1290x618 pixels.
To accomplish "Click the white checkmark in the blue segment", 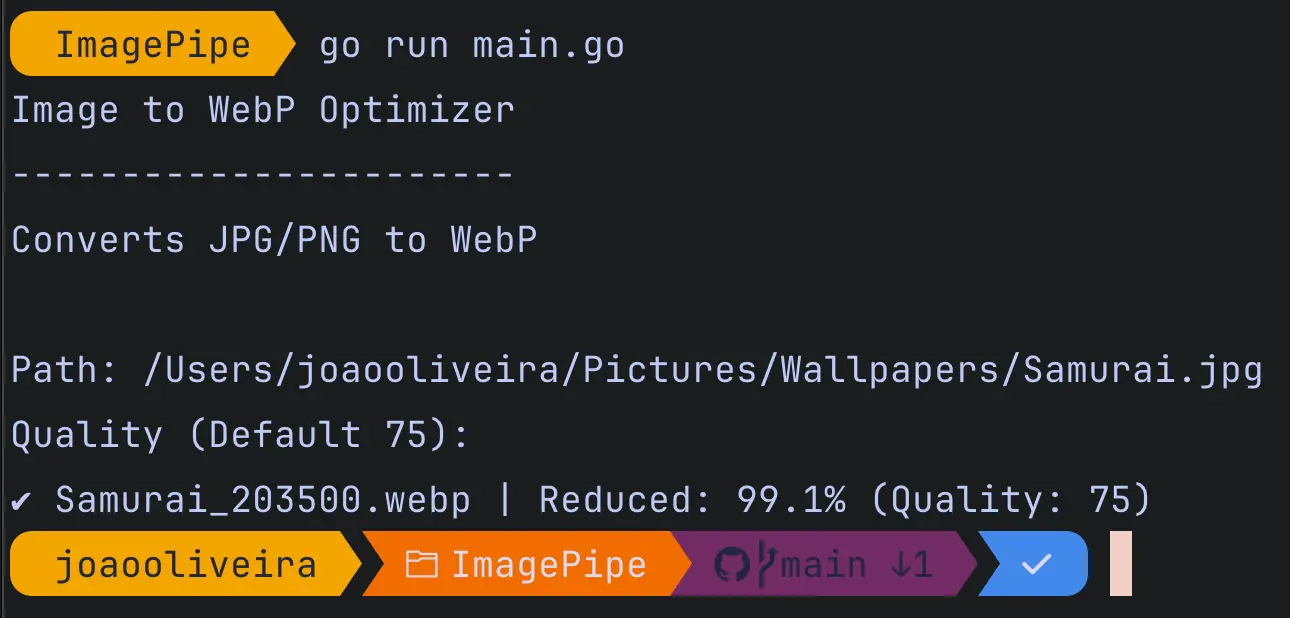I will pyautogui.click(x=1037, y=565).
